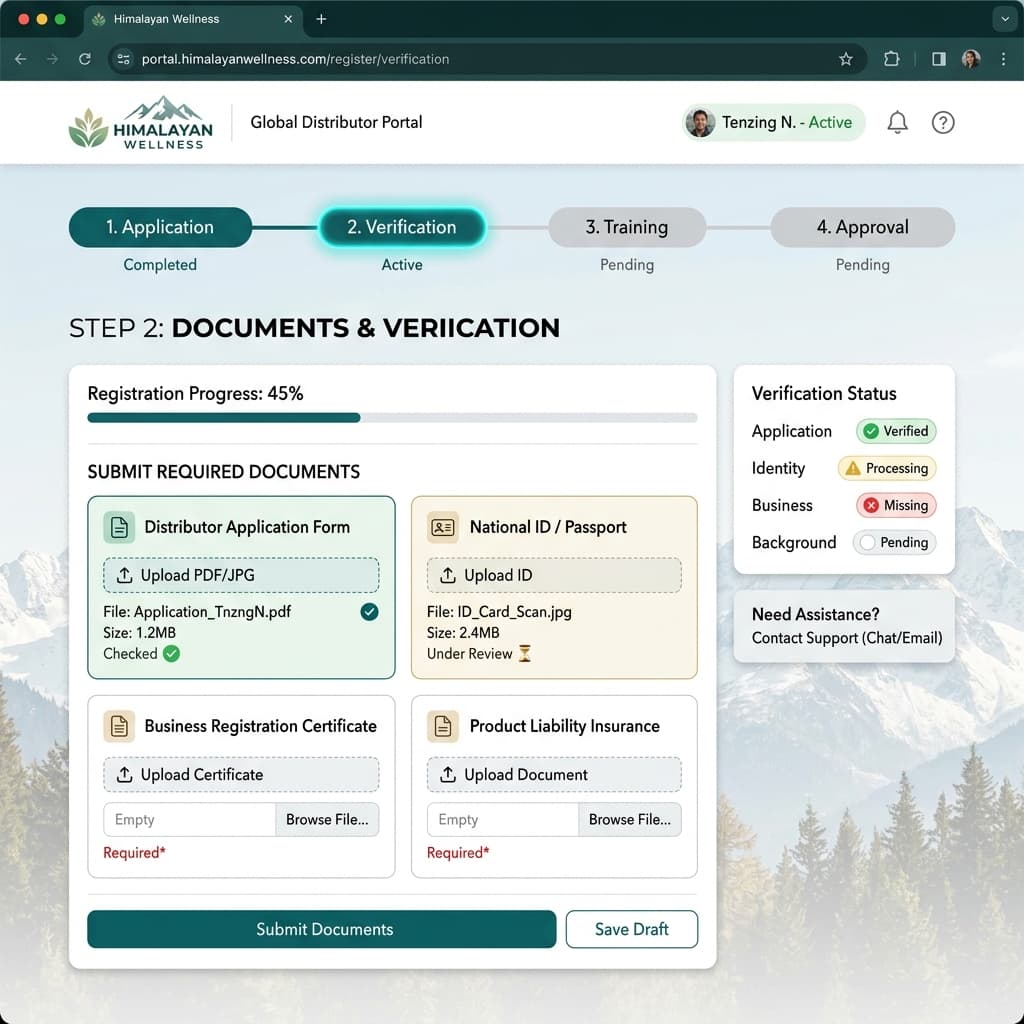Click upload arrow icon in Upload Certificate
1024x1024 pixels.
[124, 775]
